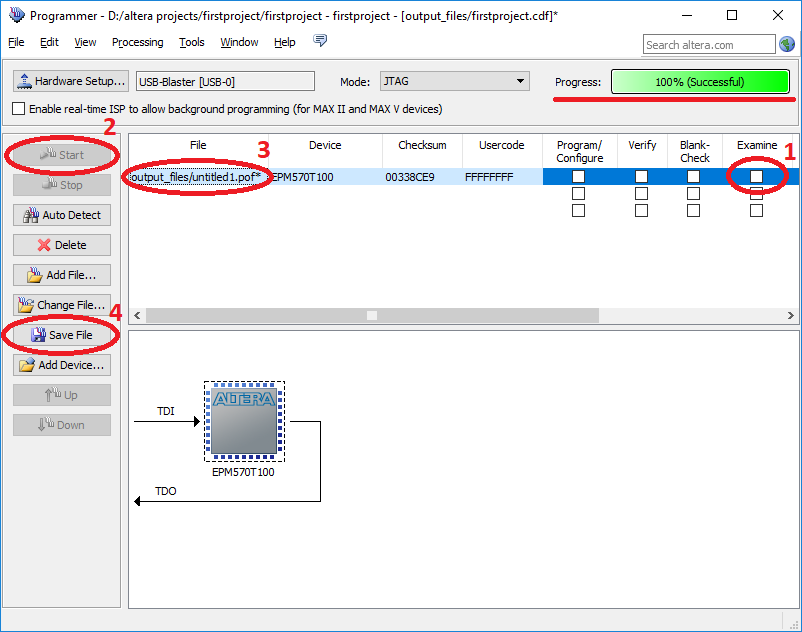Screen dimensions: 802x632
Task: Open the Window menu
Action: click(239, 42)
